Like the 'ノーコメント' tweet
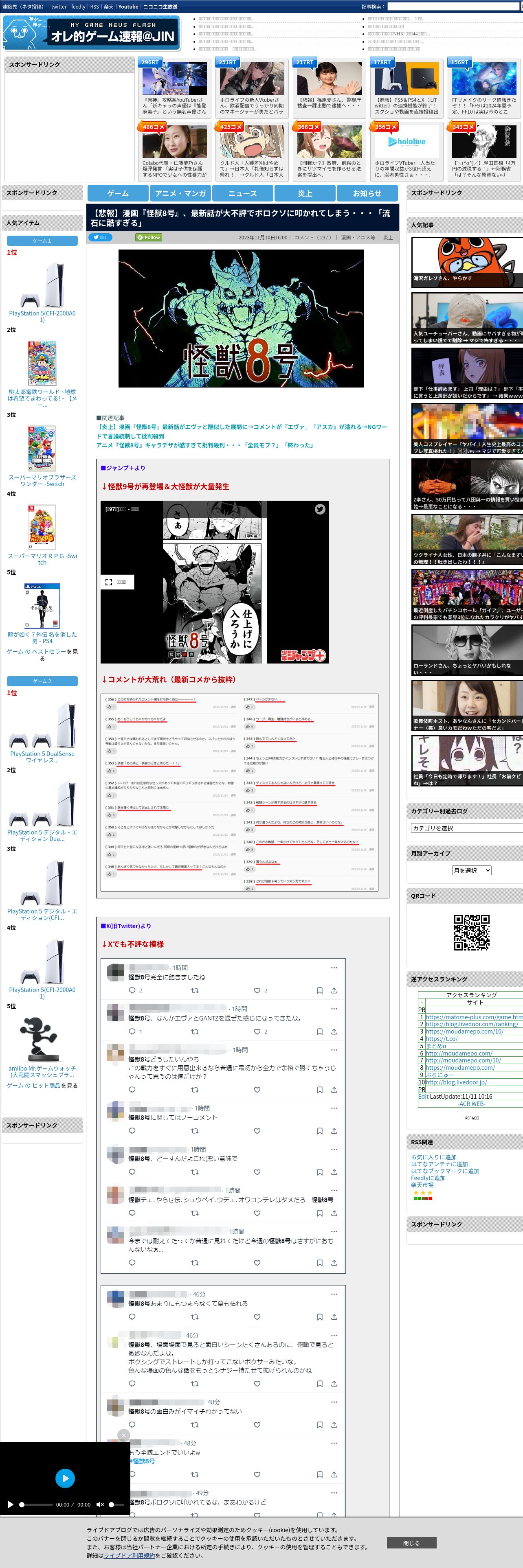 click(257, 1131)
